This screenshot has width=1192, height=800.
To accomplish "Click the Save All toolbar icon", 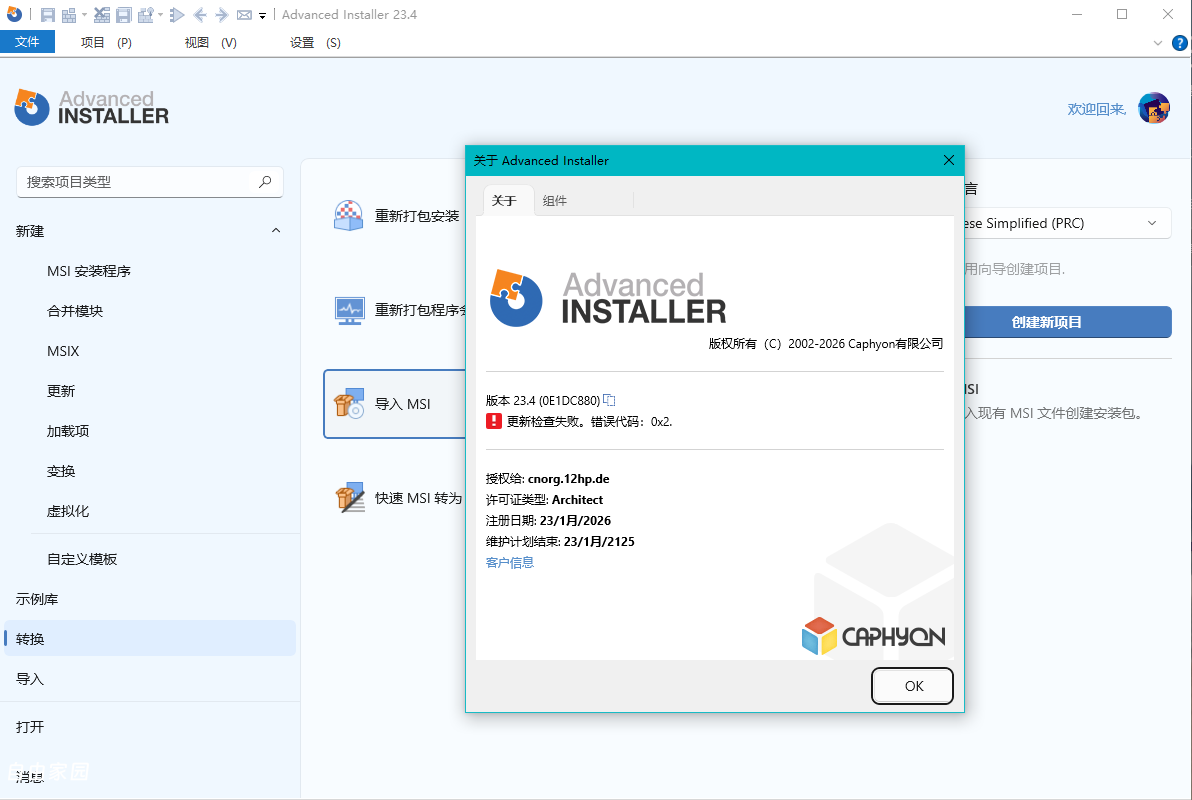I will point(125,14).
